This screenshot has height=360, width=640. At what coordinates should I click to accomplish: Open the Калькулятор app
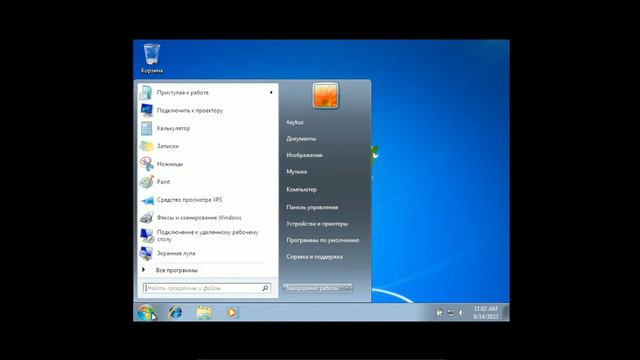(208, 128)
